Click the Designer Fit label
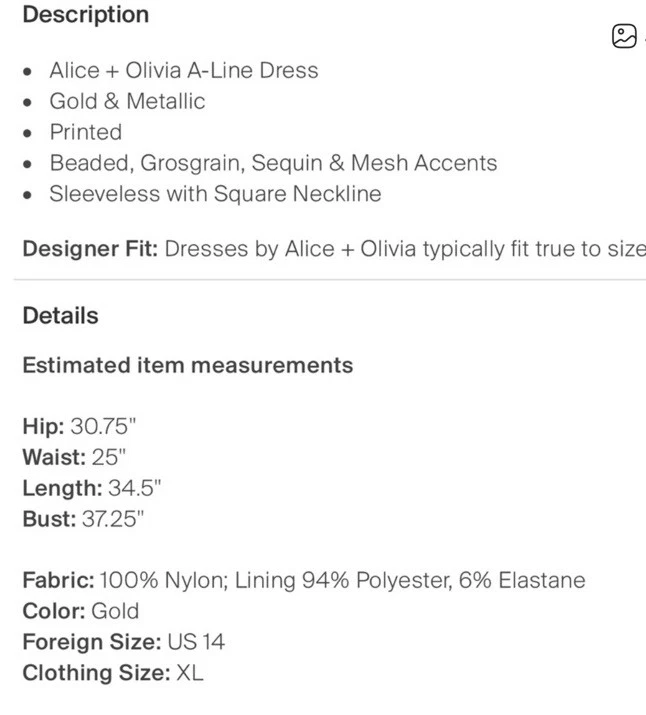Viewport: 646px width, 715px height. point(90,249)
